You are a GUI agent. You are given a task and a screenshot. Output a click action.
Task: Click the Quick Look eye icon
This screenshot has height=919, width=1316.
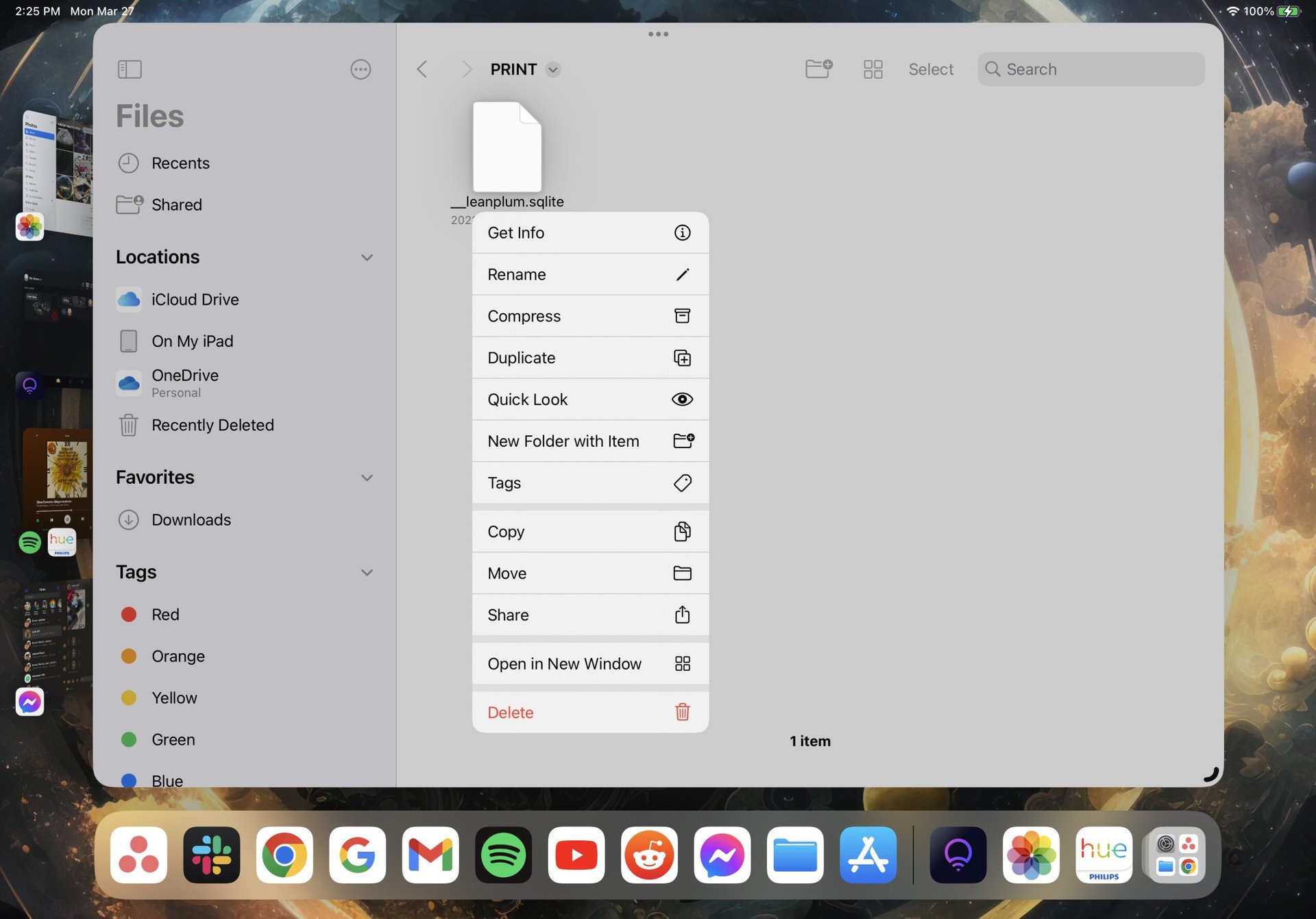coord(683,399)
